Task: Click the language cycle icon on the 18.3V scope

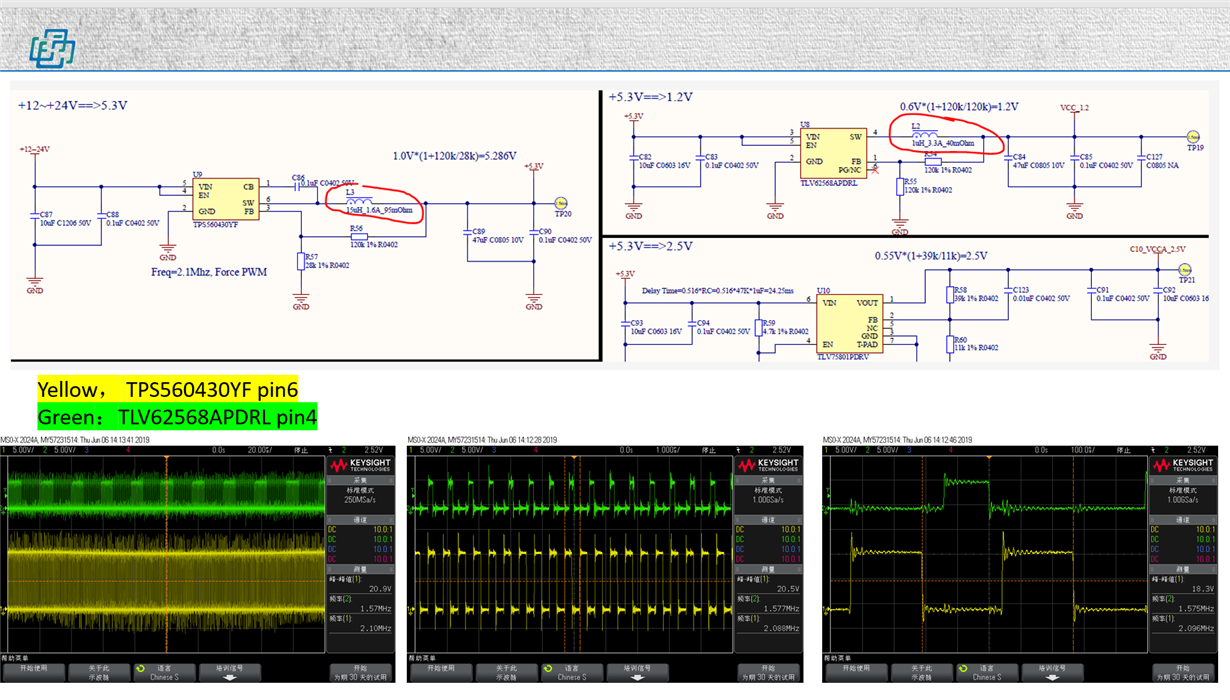Action: tap(962, 669)
